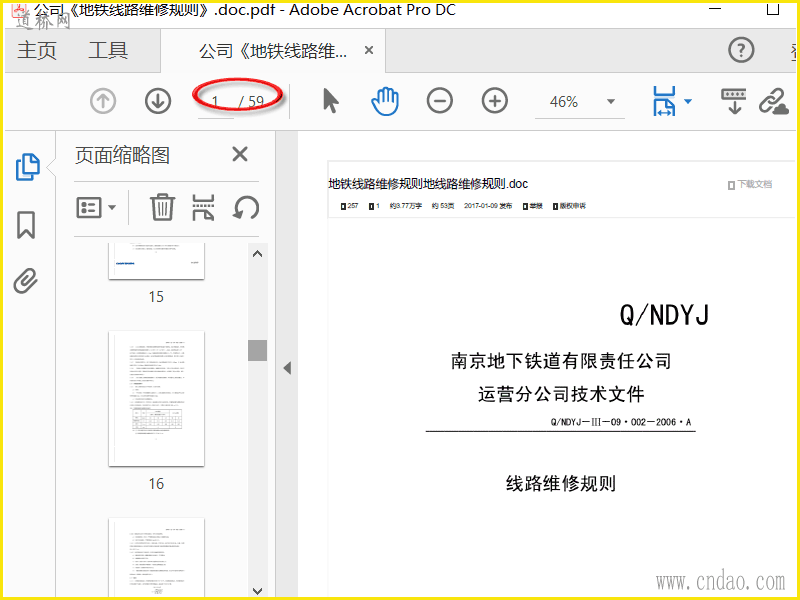
Task: Click the 版权申诉 link in the document
Action: pos(569,206)
